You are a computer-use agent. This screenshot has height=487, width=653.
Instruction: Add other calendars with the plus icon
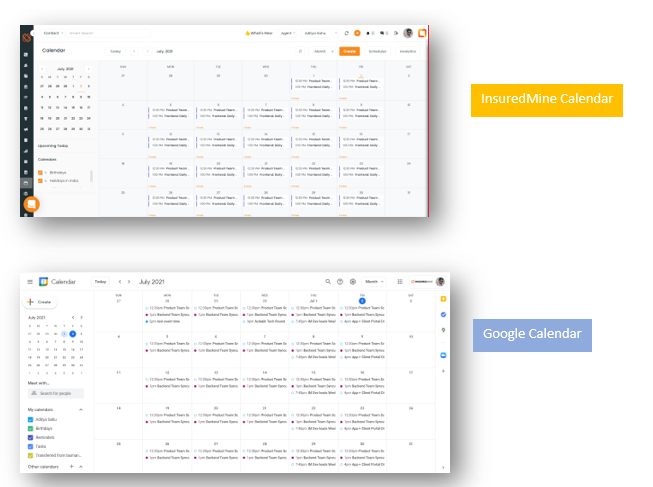click(72, 466)
